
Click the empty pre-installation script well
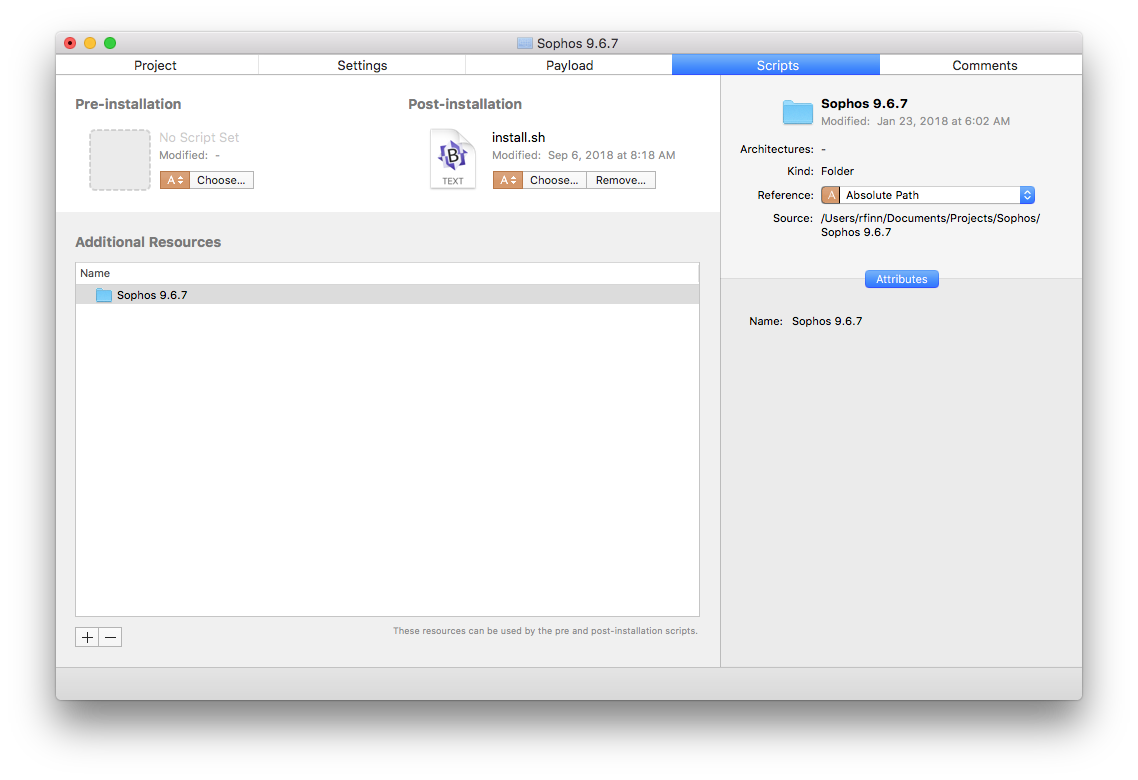point(120,160)
